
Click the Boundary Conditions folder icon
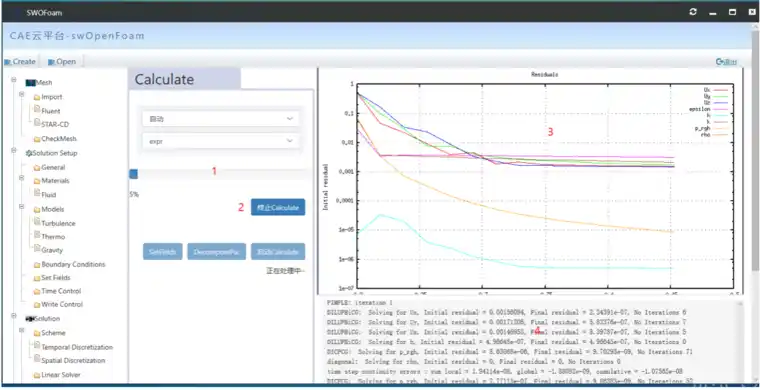point(37,265)
